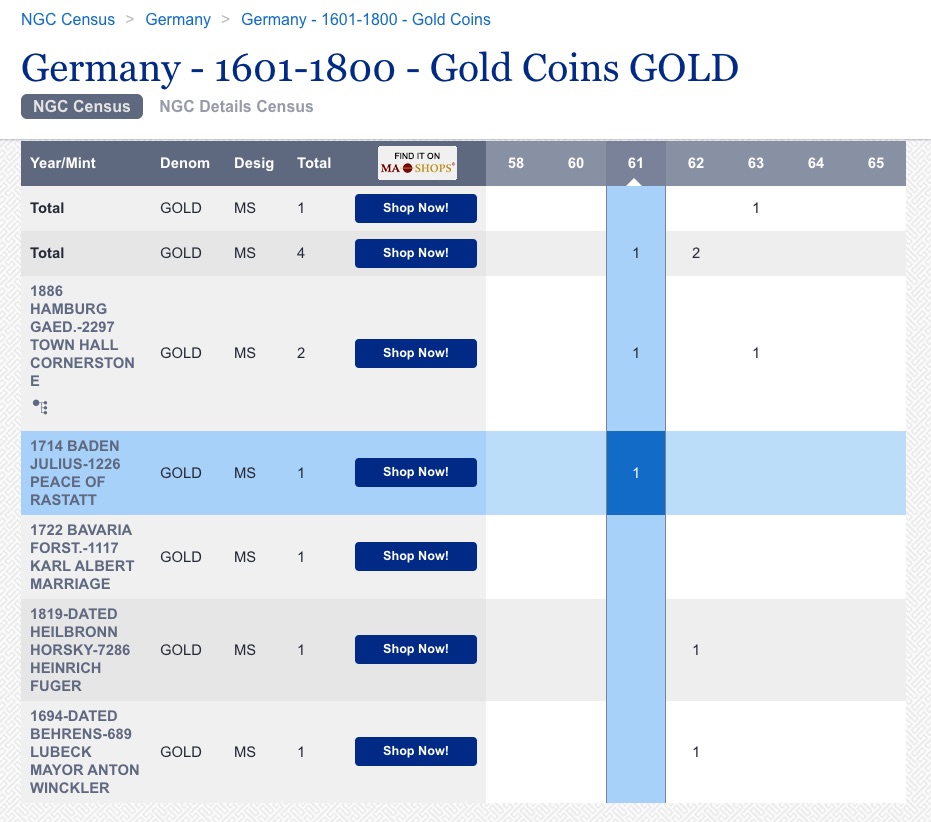Expand varieties icon under 1886 Hamburg row

coord(40,407)
